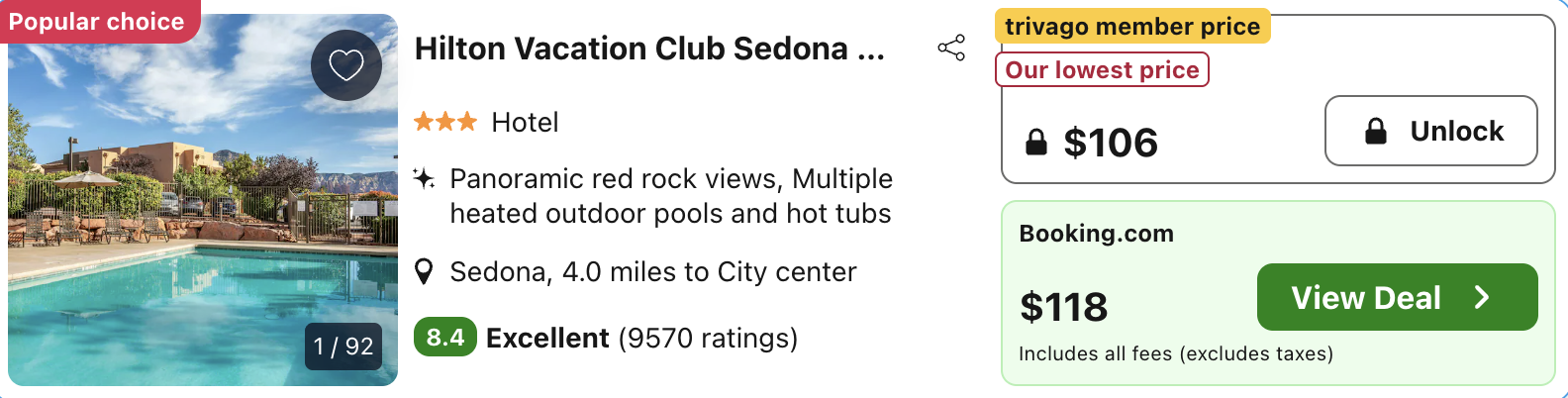This screenshot has height=398, width=1568.
Task: Click the three orange star rating icons
Action: (444, 122)
